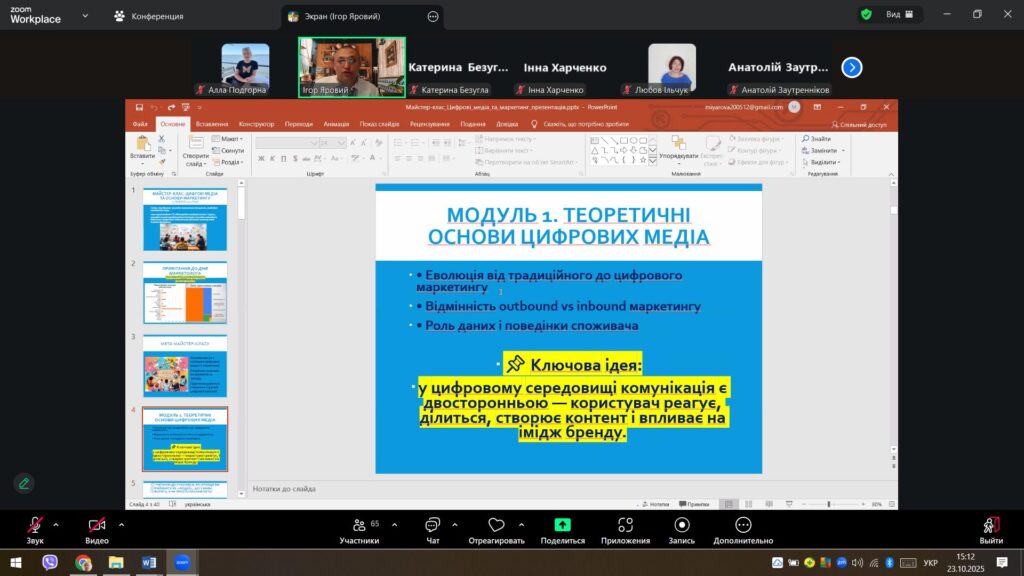The image size is (1024, 576).
Task: Expand audio options arrow beside Звук
Action: (x=55, y=524)
